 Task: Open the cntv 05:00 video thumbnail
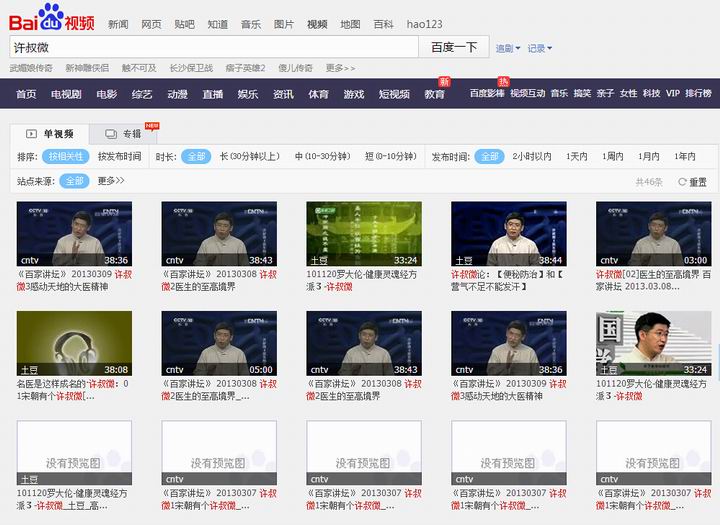point(219,343)
